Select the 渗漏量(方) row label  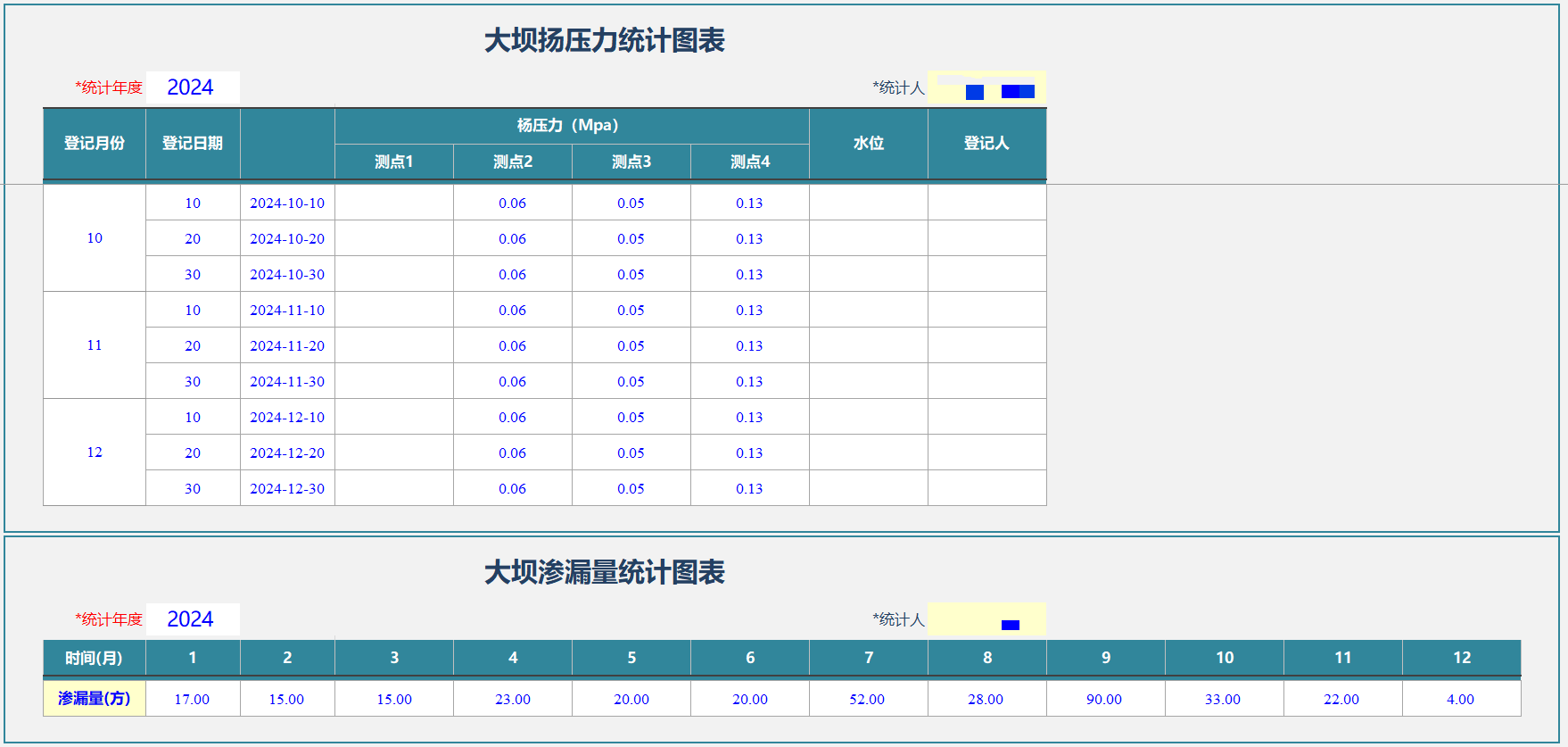tap(95, 699)
